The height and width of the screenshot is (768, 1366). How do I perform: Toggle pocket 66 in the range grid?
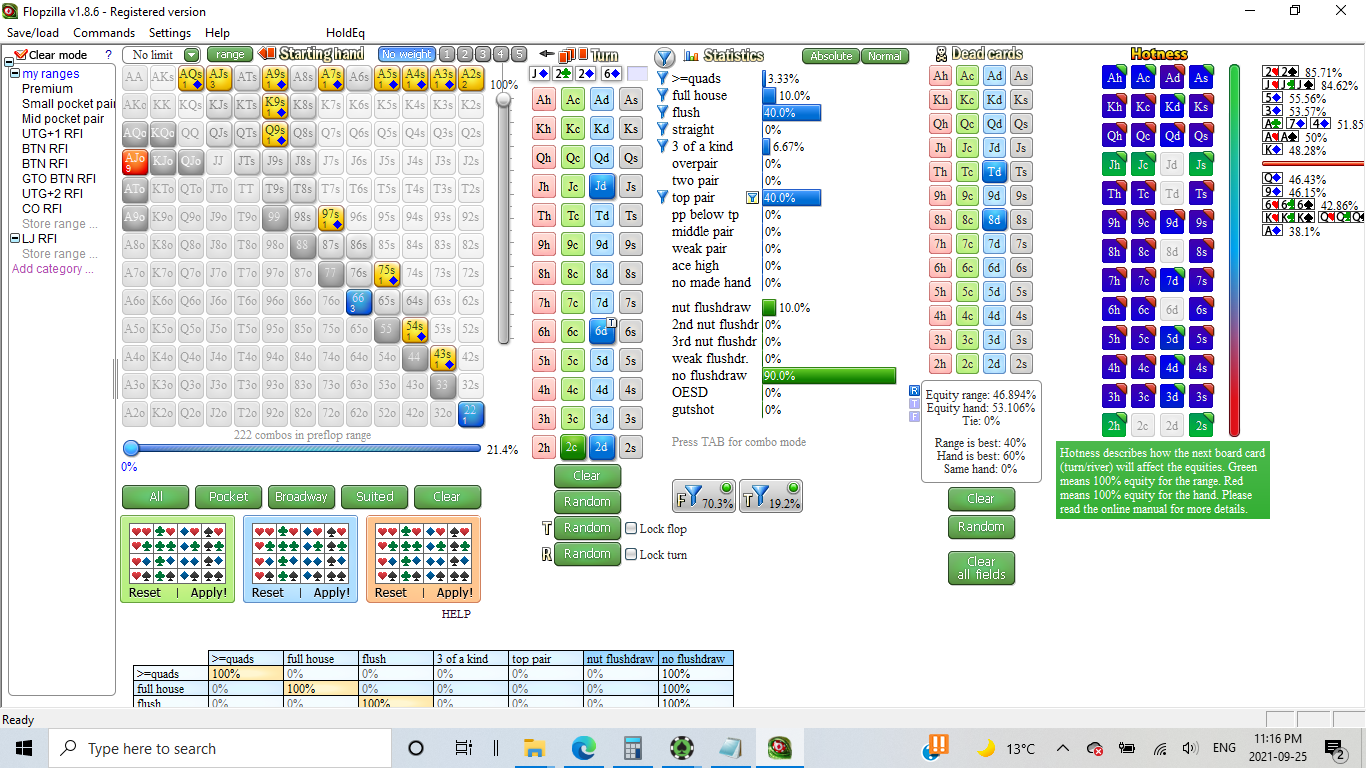[x=359, y=301]
